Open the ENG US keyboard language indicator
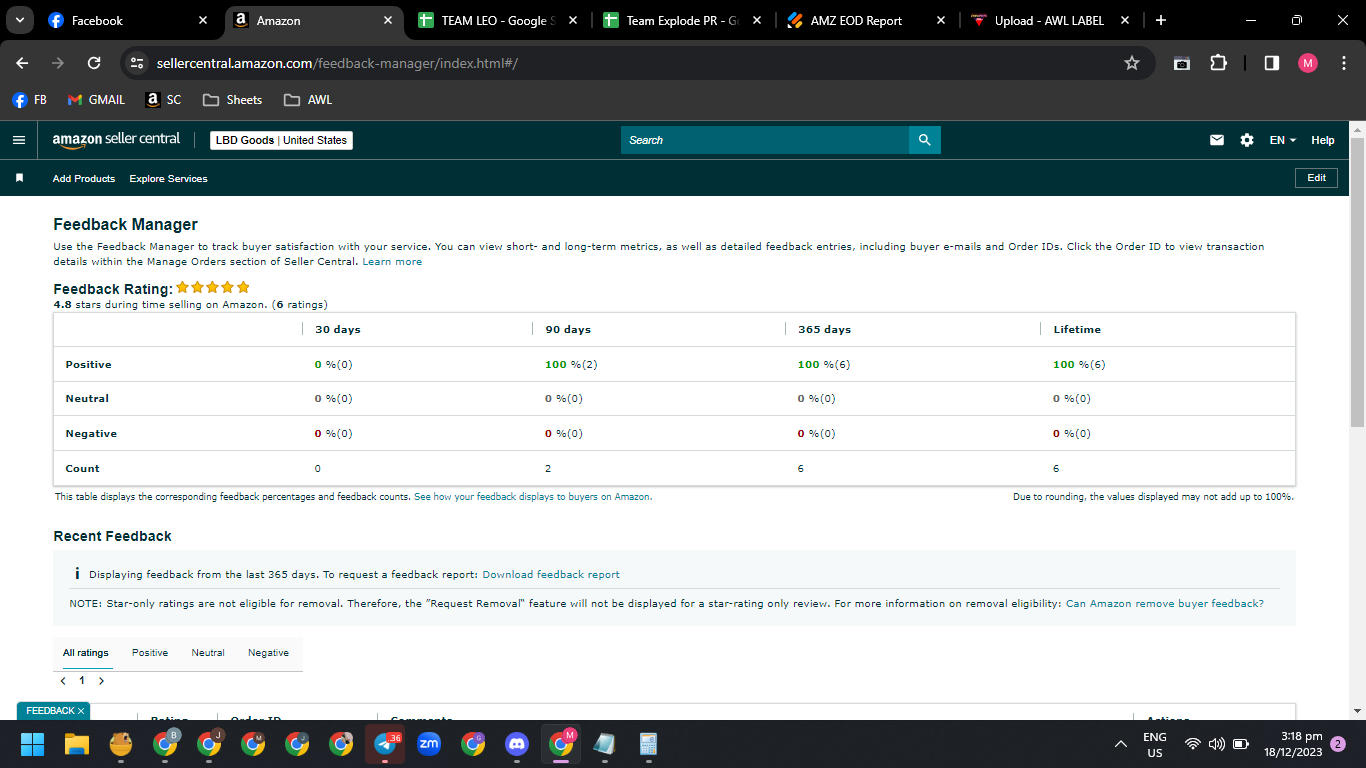 pos(1155,744)
